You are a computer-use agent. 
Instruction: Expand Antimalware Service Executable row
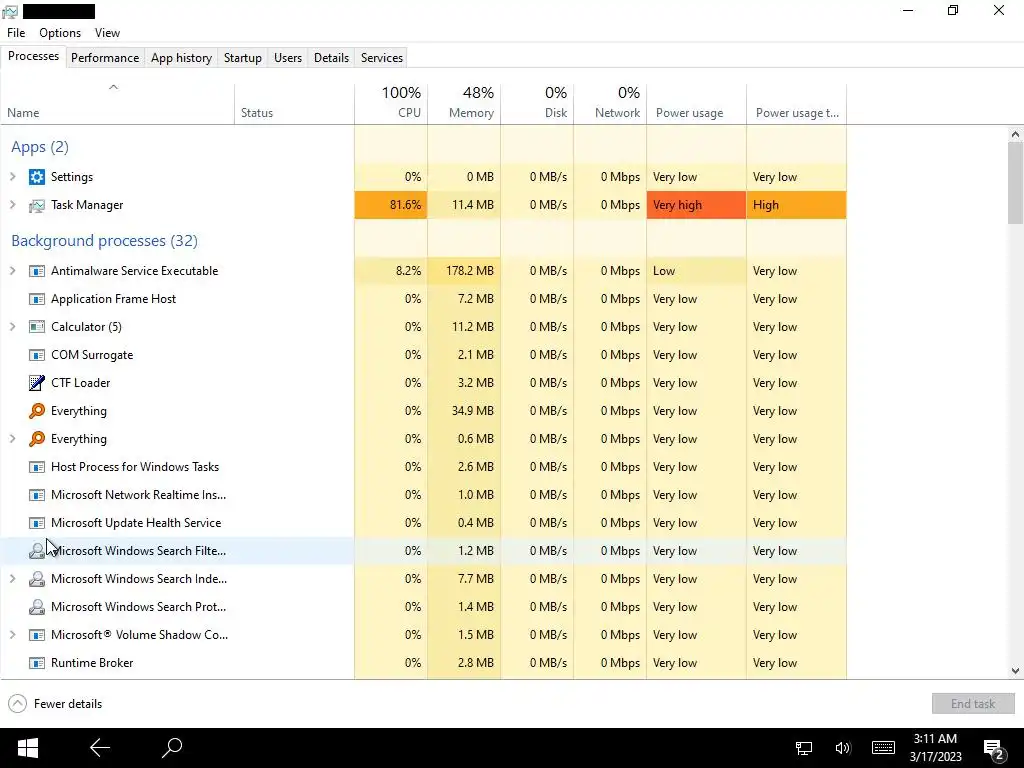[x=12, y=271]
